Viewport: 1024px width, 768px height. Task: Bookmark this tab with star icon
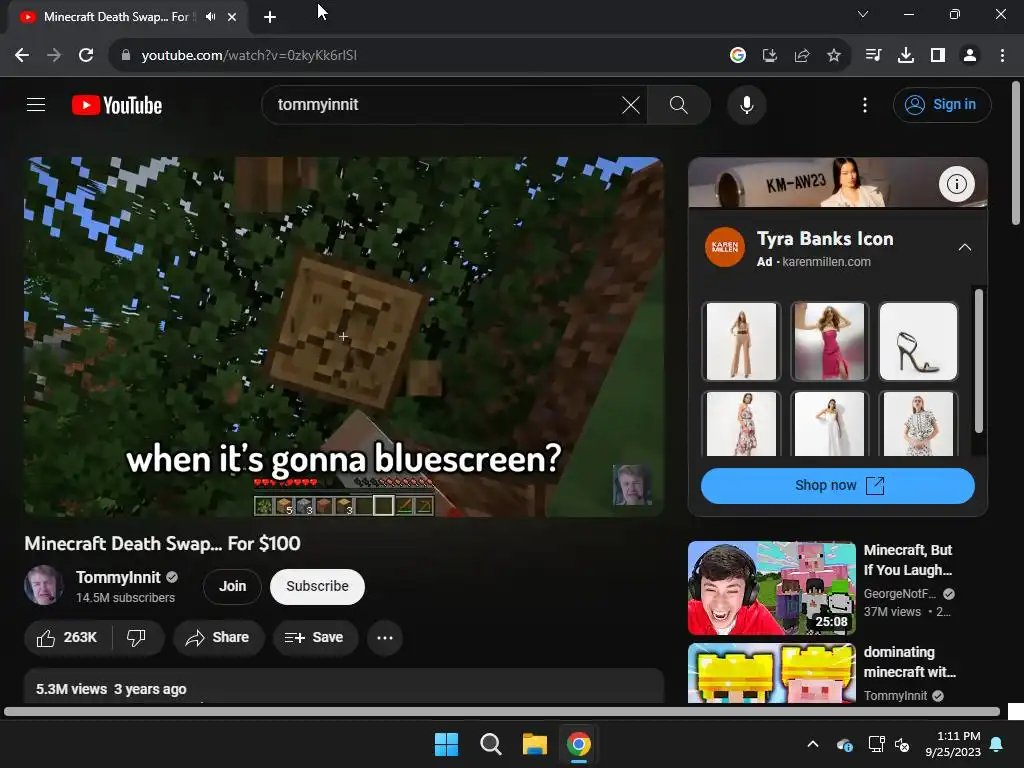point(833,56)
